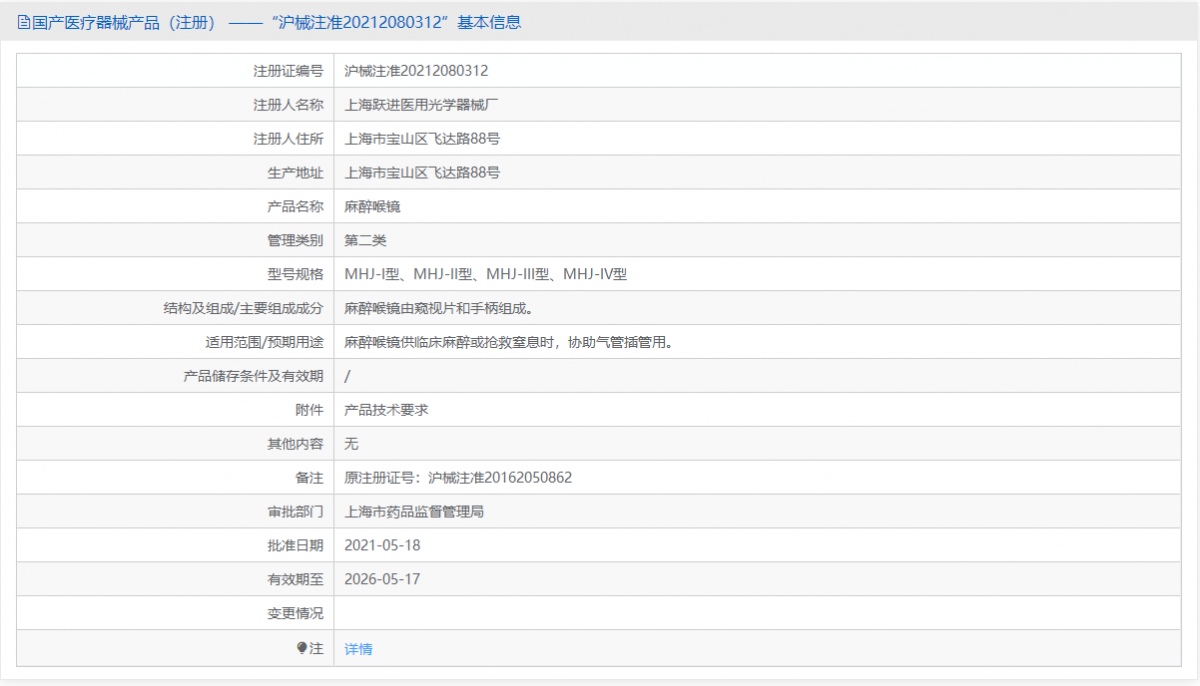Click the header title with 沪械注准20212080312
1200x686 pixels.
pyautogui.click(x=269, y=22)
